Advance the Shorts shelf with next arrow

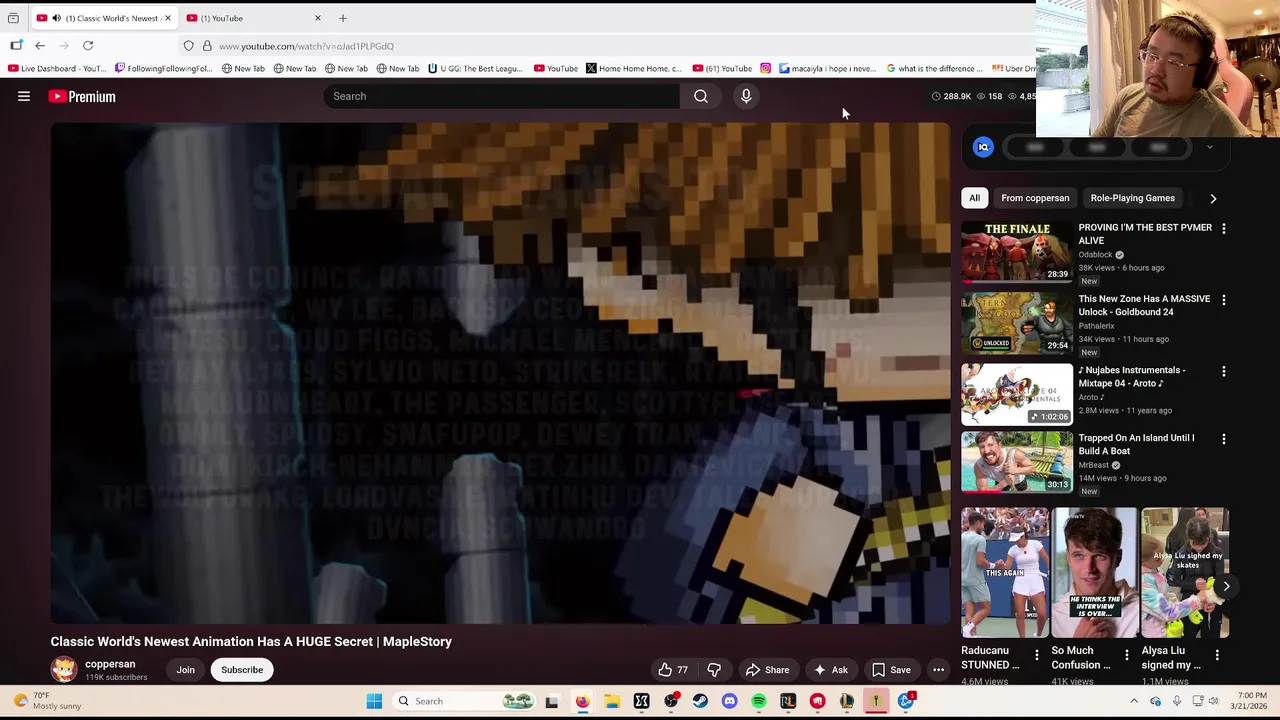click(1226, 587)
